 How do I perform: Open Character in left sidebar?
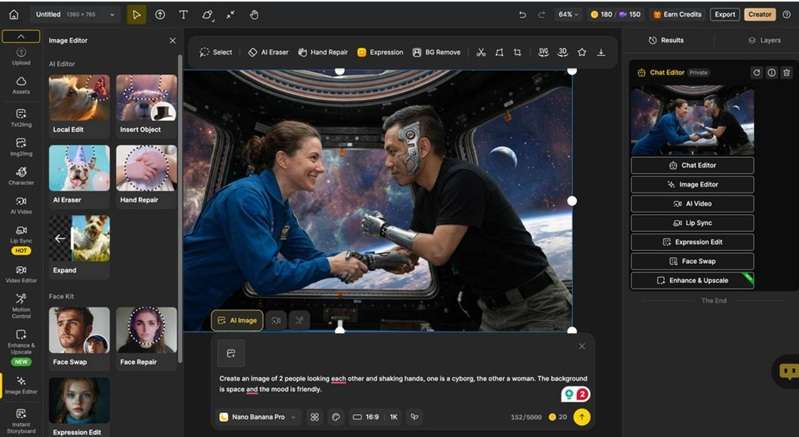pos(21,176)
